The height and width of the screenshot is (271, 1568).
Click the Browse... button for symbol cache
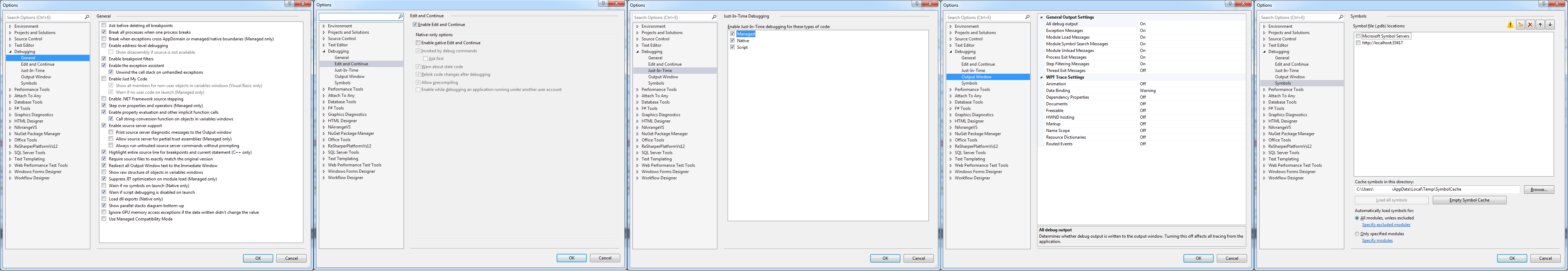(x=1538, y=190)
